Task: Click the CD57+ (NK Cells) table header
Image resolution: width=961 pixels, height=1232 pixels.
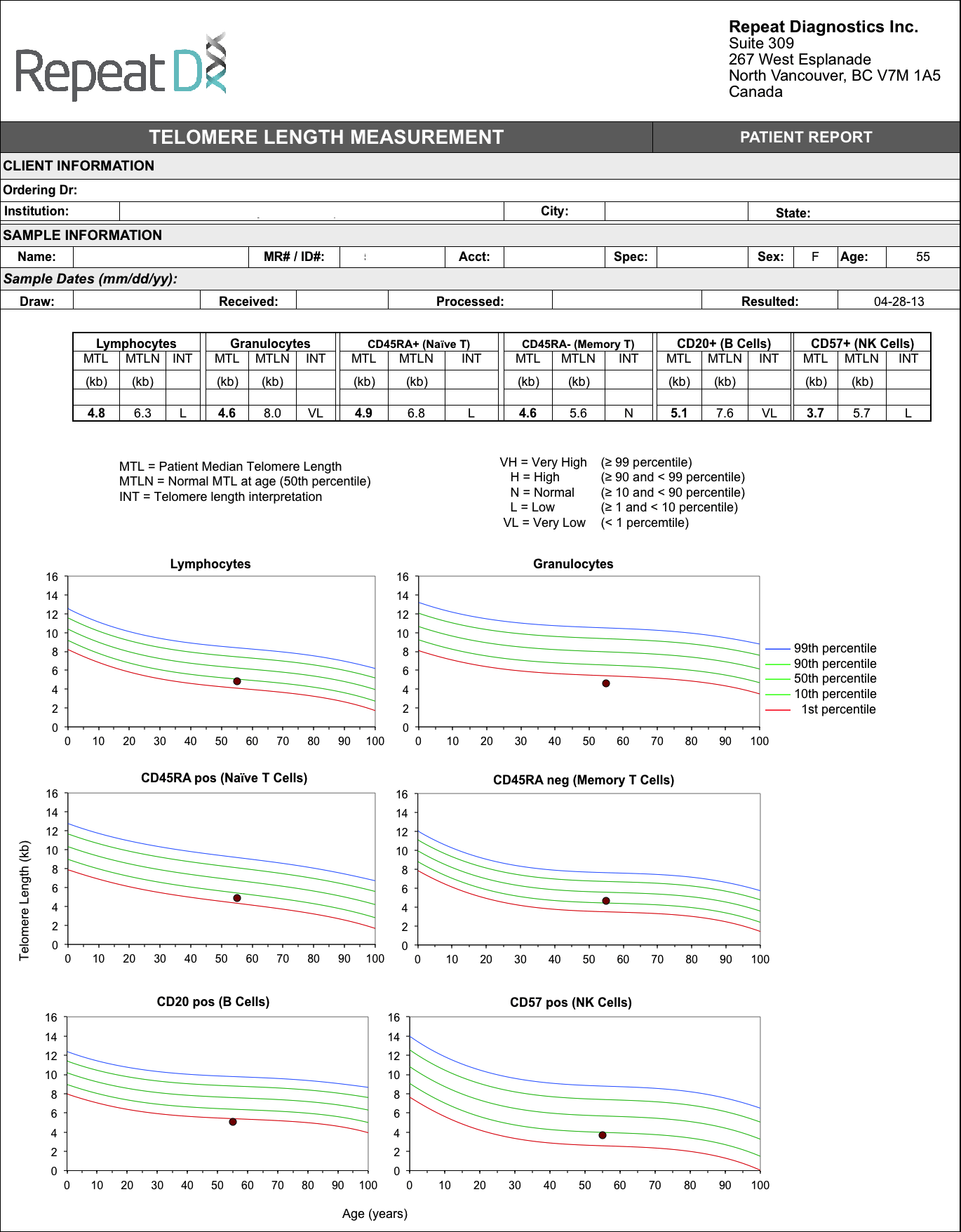Action: [862, 343]
